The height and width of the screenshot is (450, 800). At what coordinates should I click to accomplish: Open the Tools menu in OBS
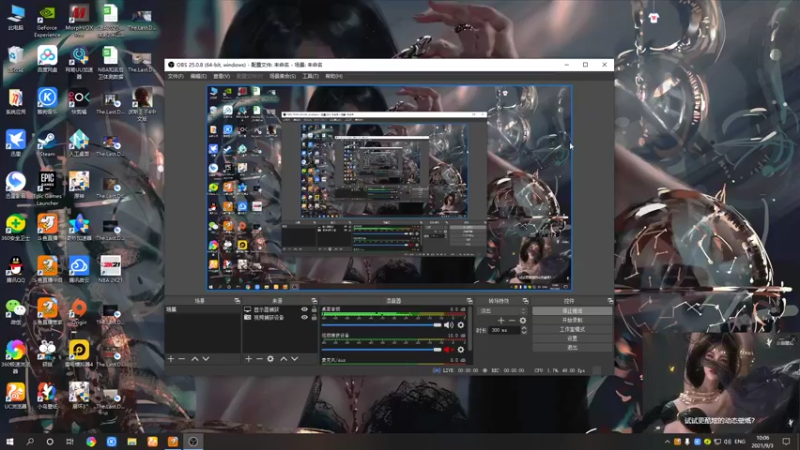310,76
